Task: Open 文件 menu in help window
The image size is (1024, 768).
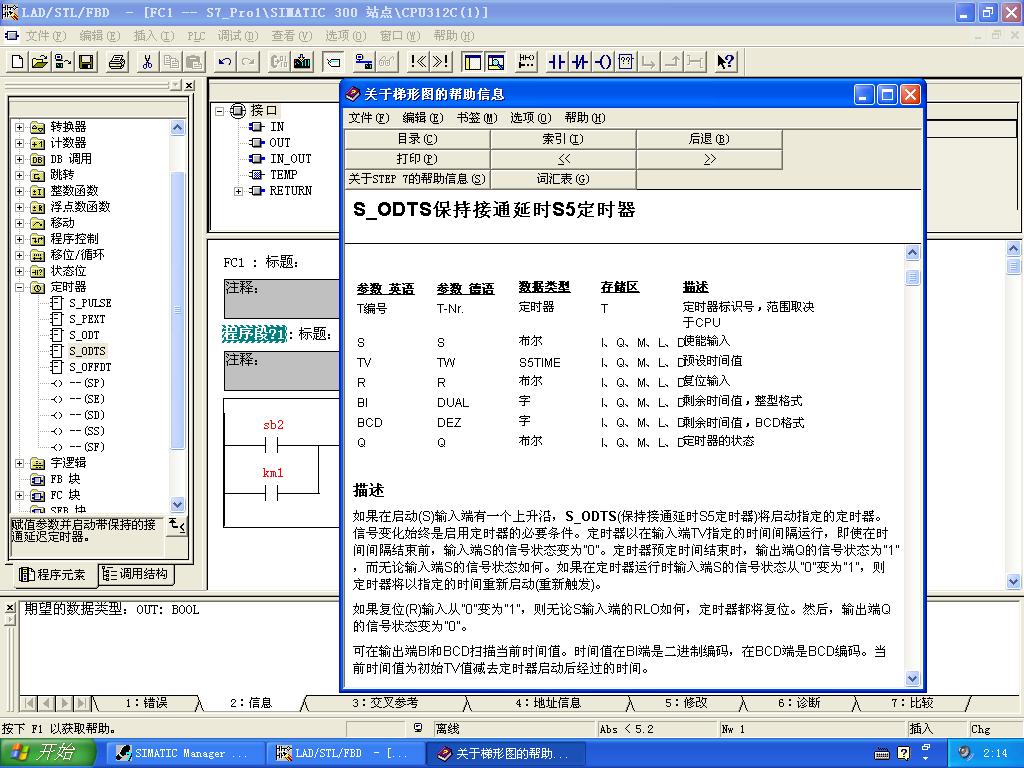Action: coord(369,118)
